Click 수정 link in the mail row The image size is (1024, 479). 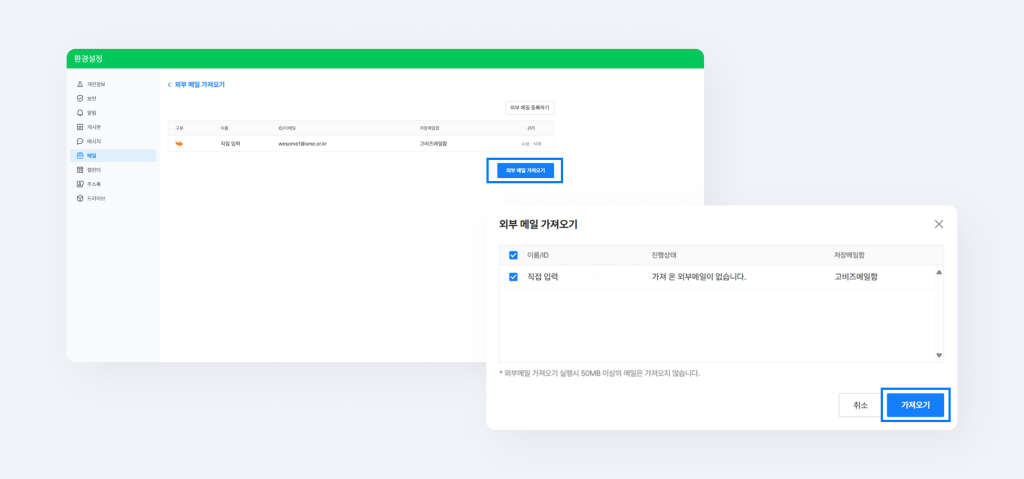click(525, 144)
